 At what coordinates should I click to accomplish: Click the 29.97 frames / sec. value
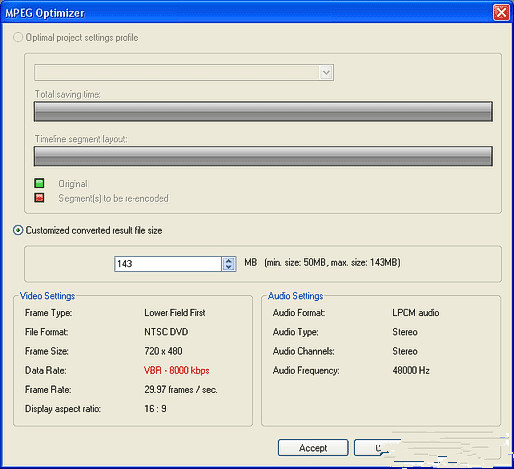point(181,389)
